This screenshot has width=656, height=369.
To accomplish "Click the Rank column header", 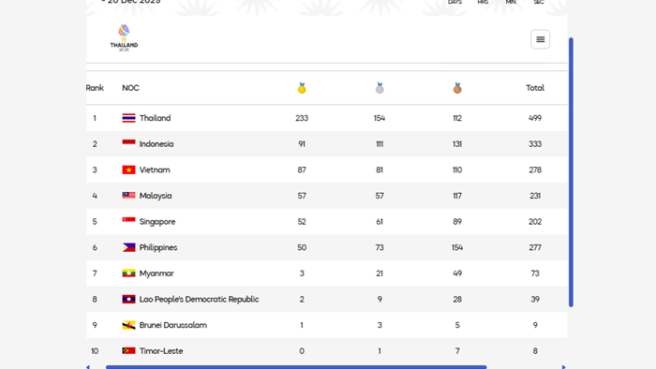I will (95, 88).
